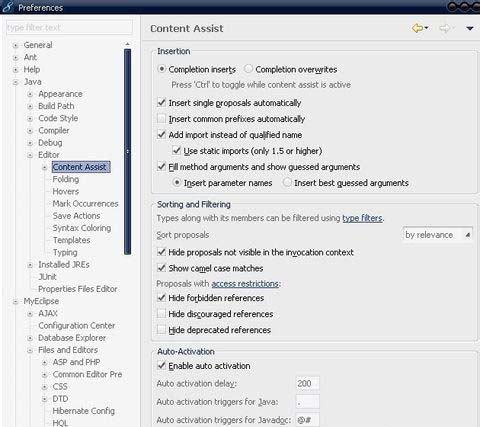
Task: Select Content Assist in the tree
Action: point(80,167)
